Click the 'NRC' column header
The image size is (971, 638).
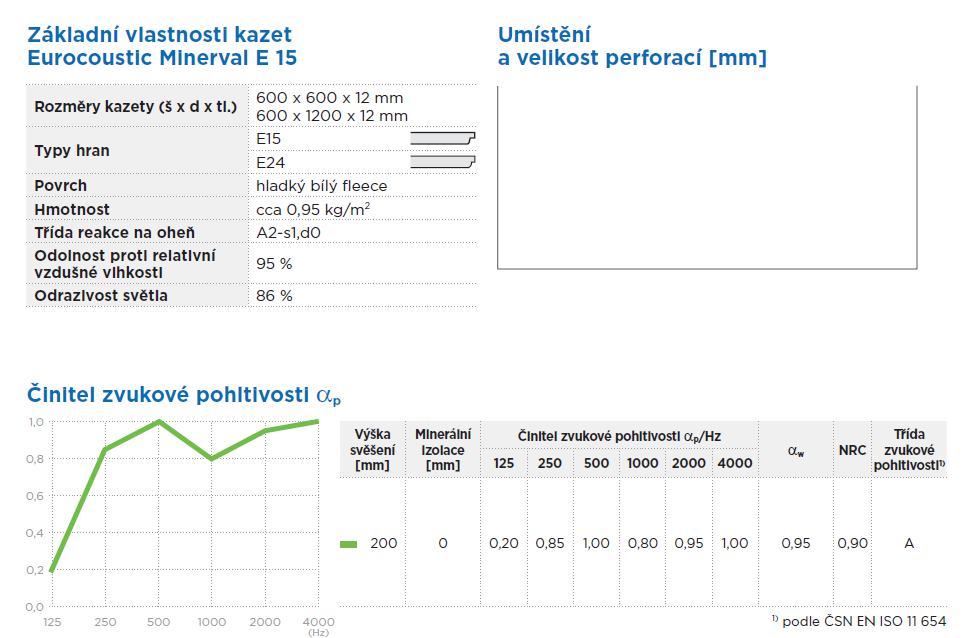[853, 450]
